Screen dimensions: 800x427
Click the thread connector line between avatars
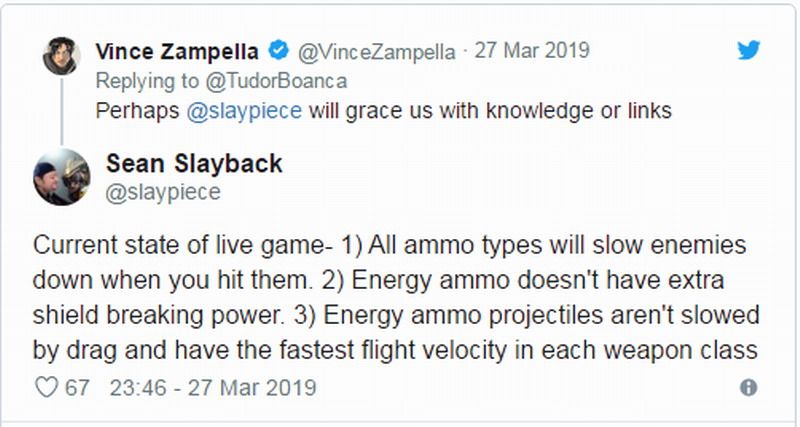point(62,112)
